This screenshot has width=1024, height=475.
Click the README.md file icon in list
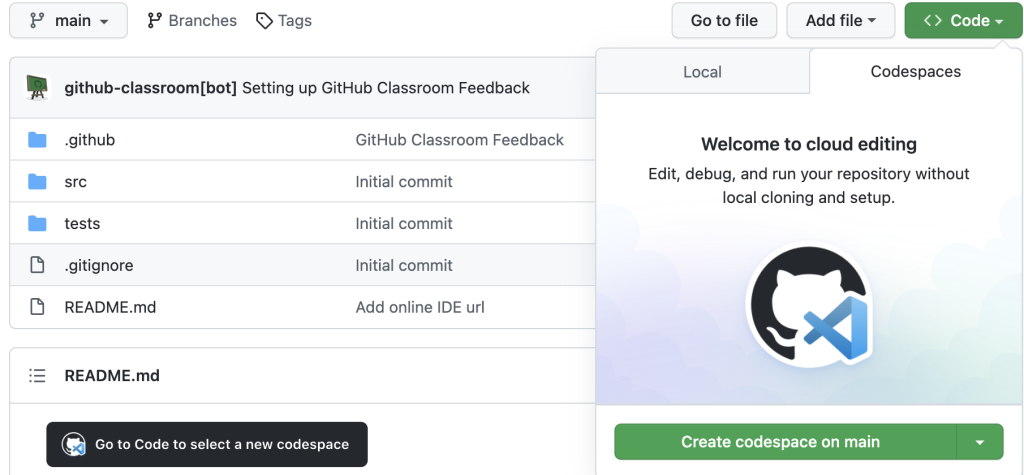[x=38, y=307]
